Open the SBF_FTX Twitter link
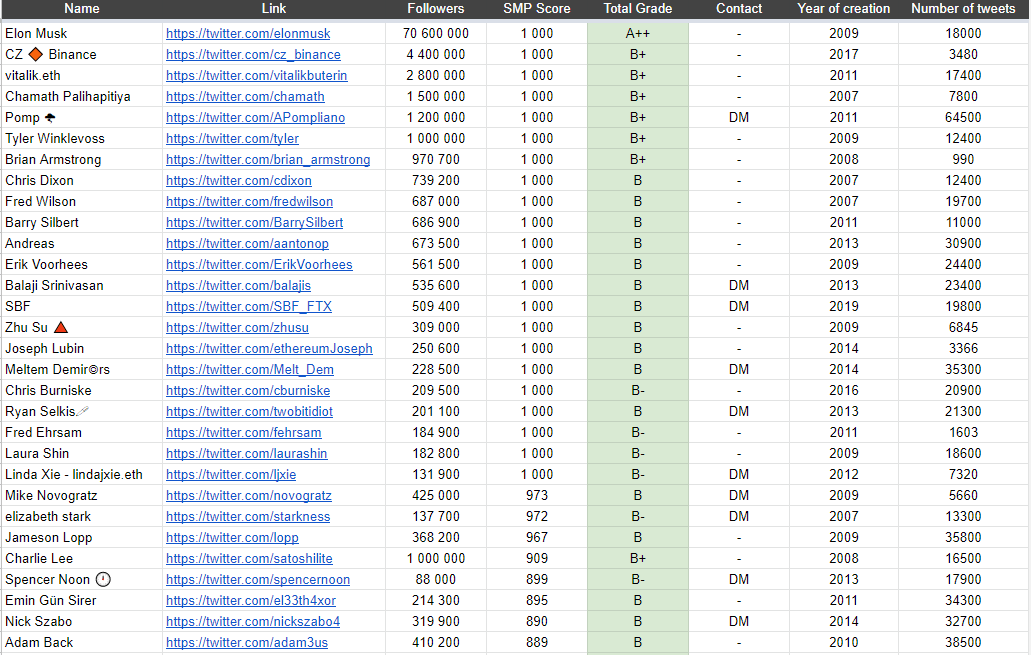The width and height of the screenshot is (1031, 655). (x=249, y=307)
